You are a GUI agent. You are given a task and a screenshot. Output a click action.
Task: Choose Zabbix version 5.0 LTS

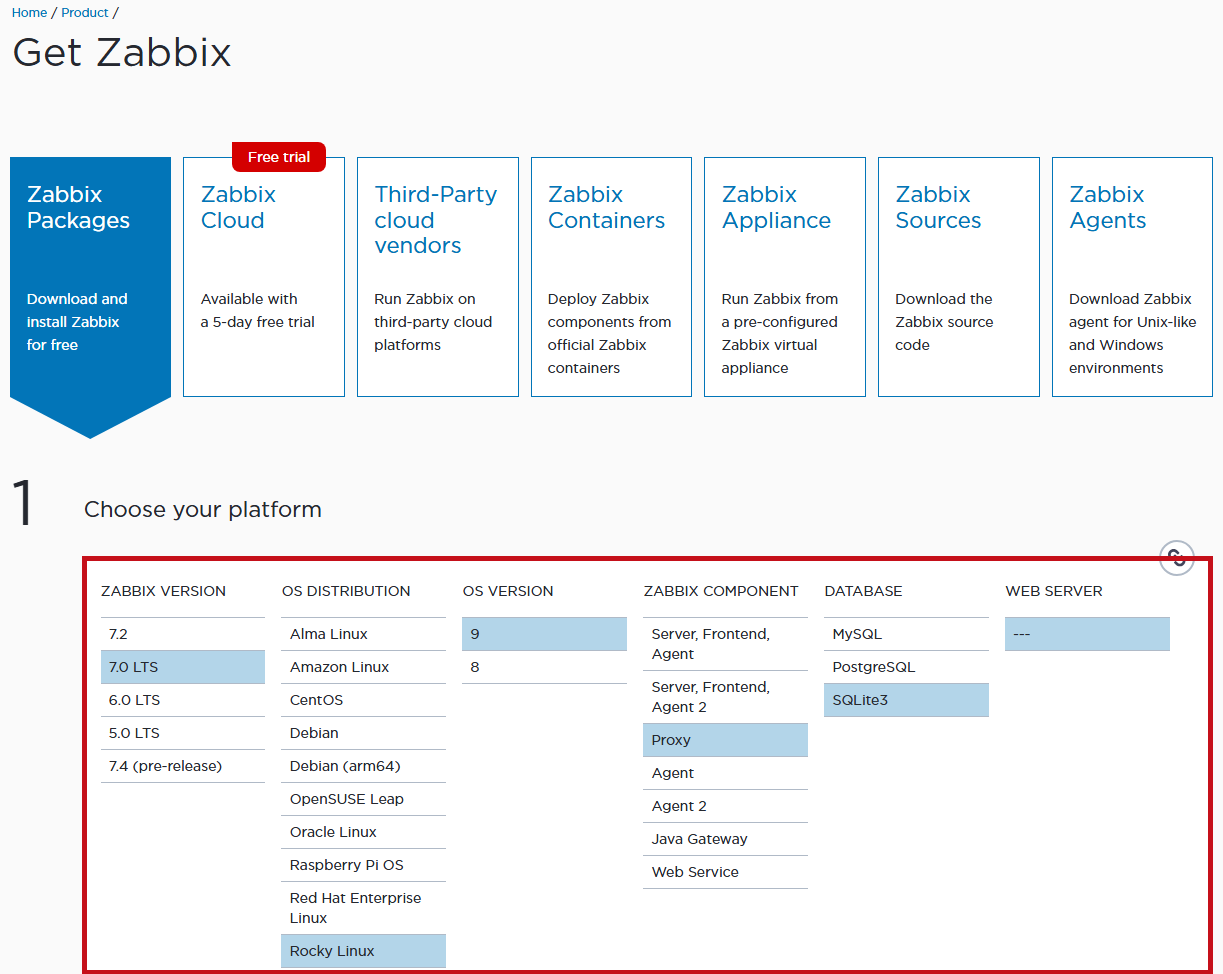click(x=183, y=733)
